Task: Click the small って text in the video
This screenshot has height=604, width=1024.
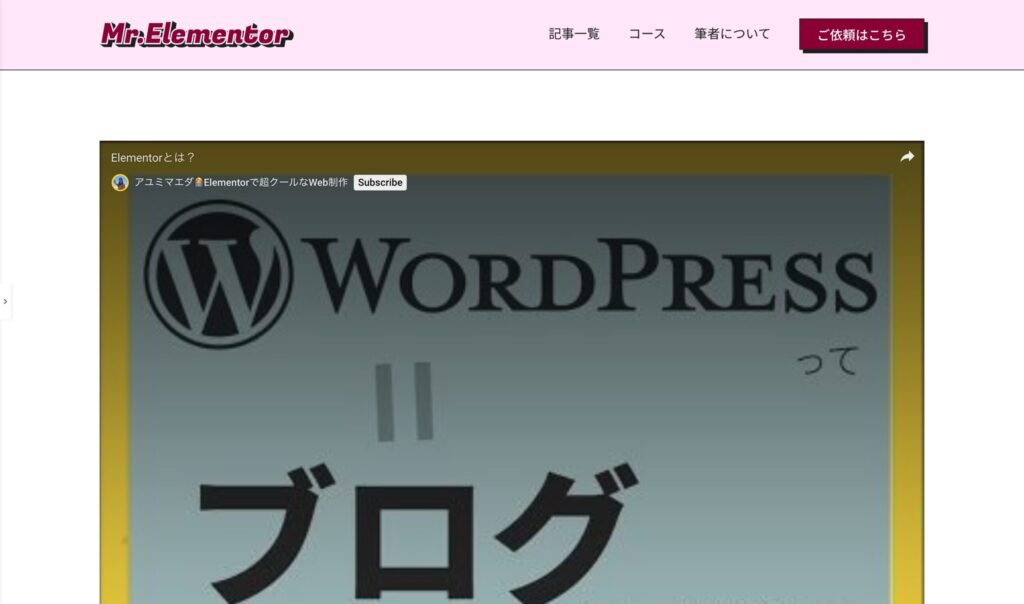Action: [827, 361]
